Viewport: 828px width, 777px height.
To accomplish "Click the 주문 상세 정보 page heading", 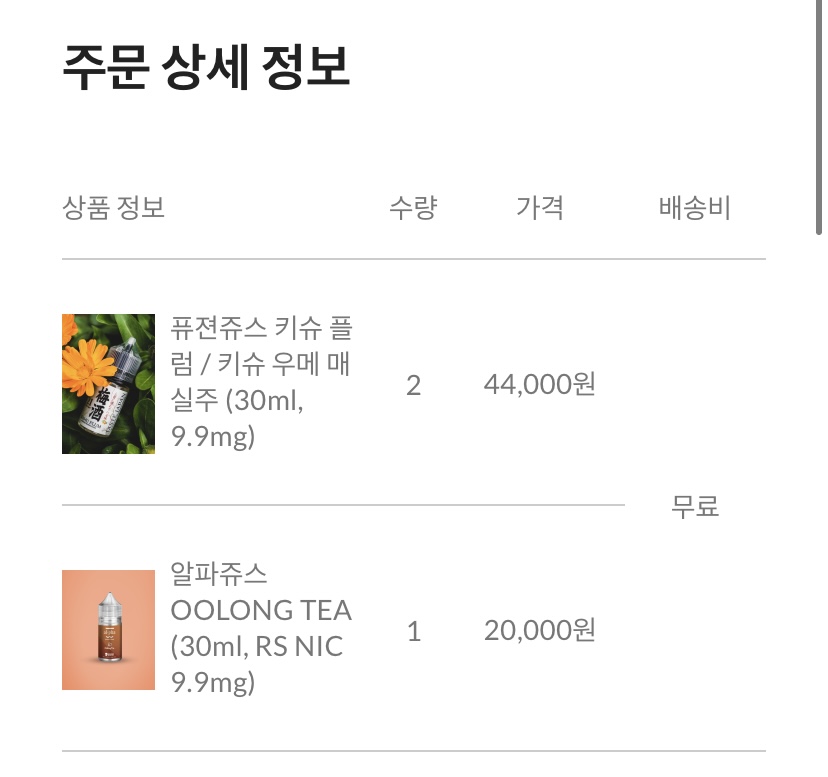I will 206,68.
